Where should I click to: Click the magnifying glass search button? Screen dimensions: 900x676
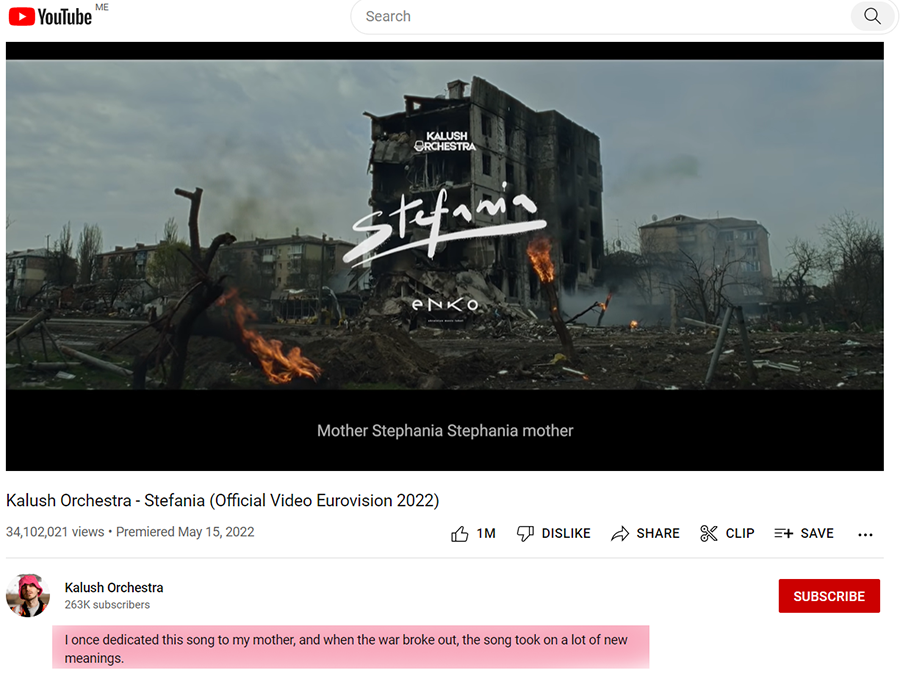[872, 16]
